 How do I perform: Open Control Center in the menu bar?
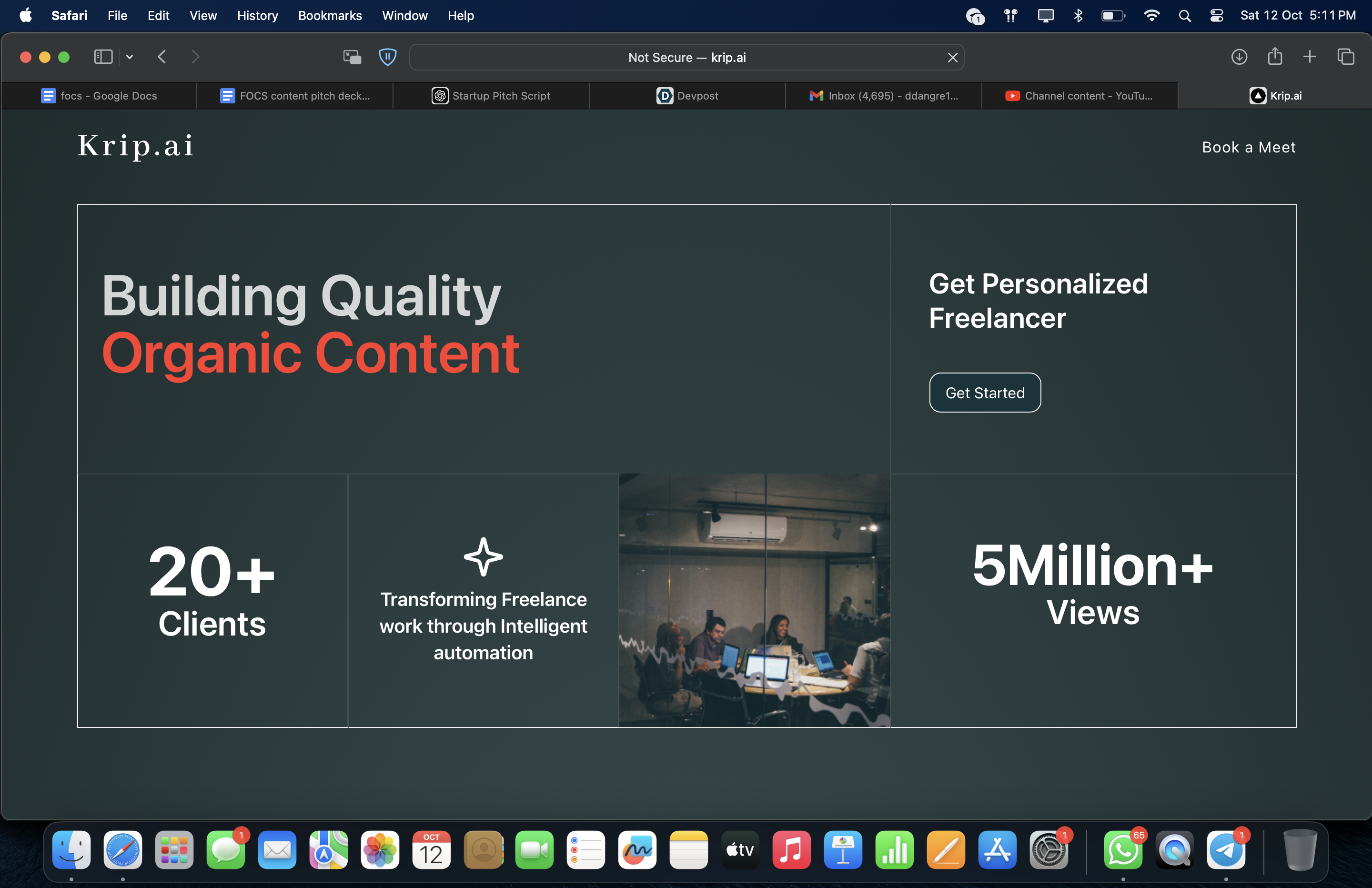[1216, 16]
